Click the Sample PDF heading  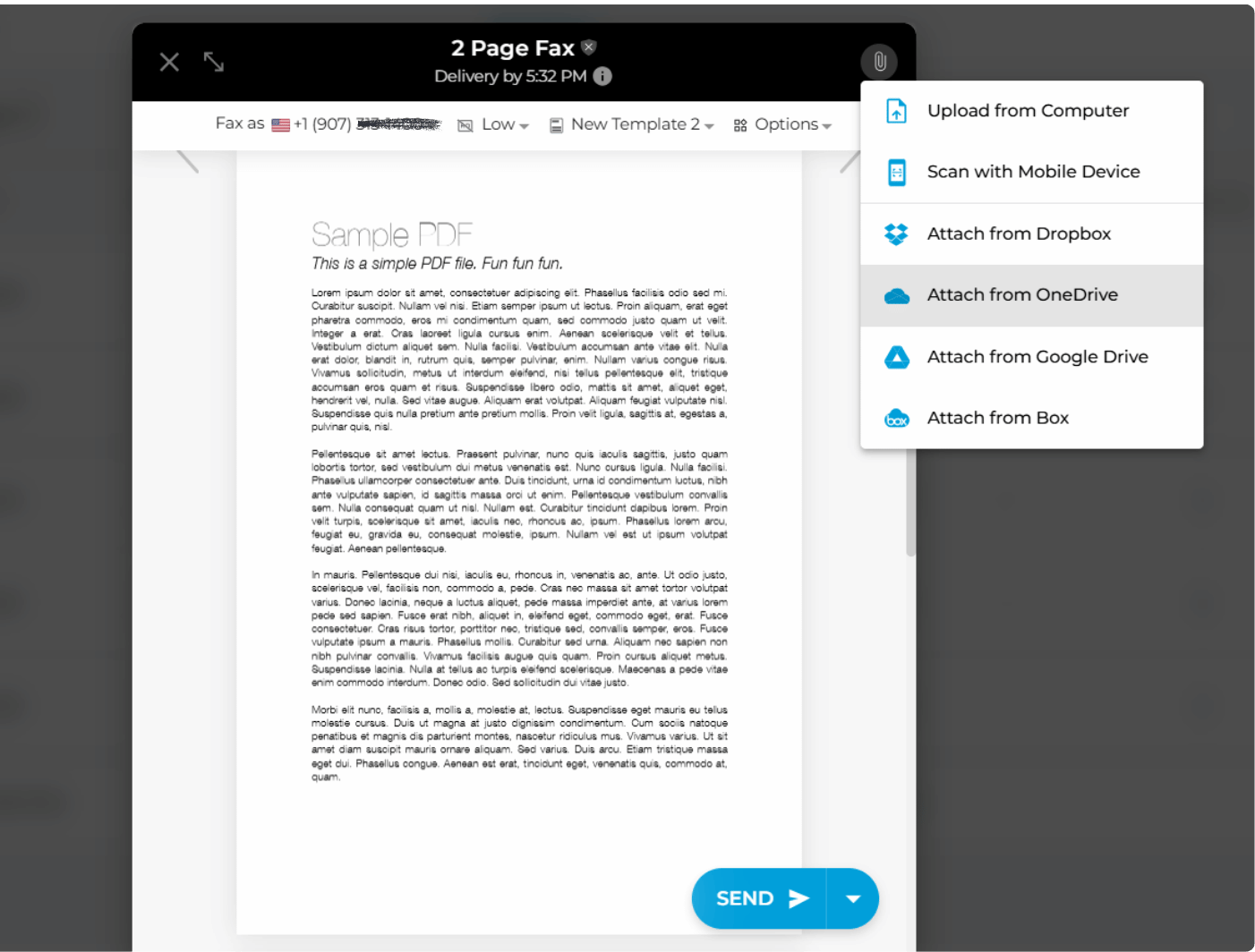pos(392,234)
